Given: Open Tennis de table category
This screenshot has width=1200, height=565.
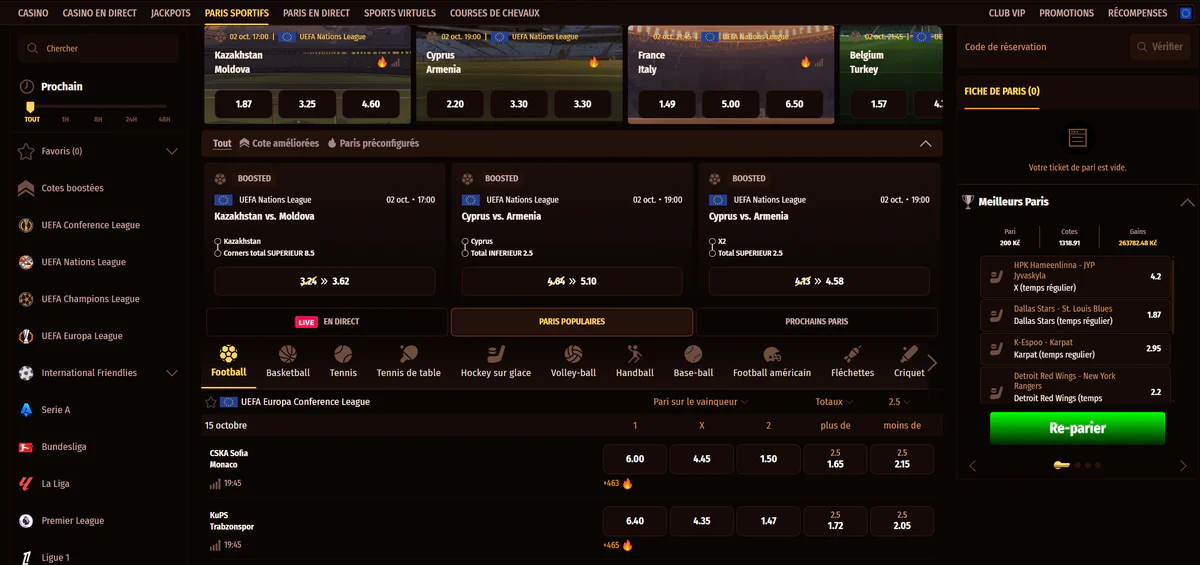Looking at the screenshot, I should click(x=408, y=362).
